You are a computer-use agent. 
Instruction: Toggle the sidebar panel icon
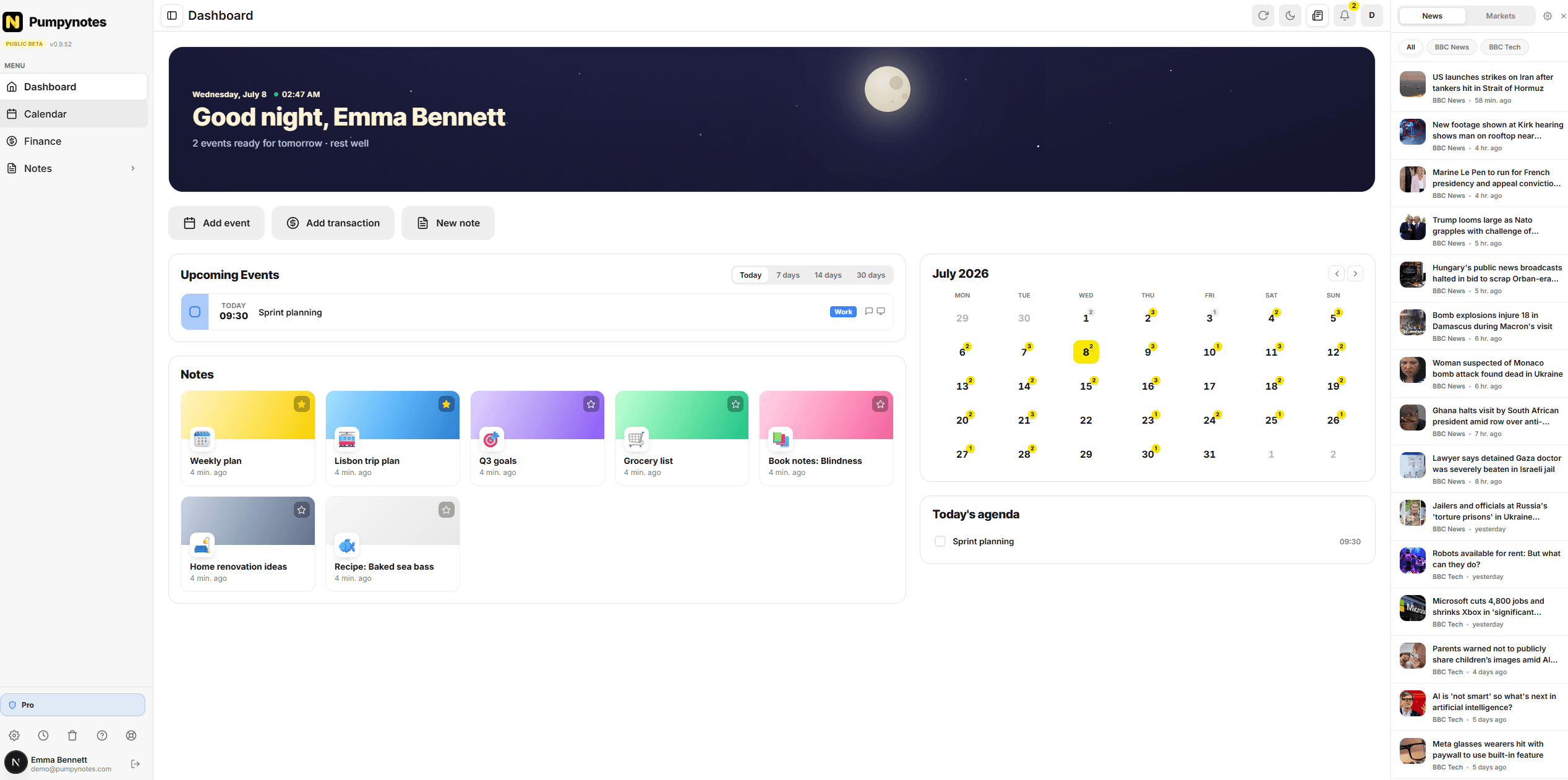173,15
